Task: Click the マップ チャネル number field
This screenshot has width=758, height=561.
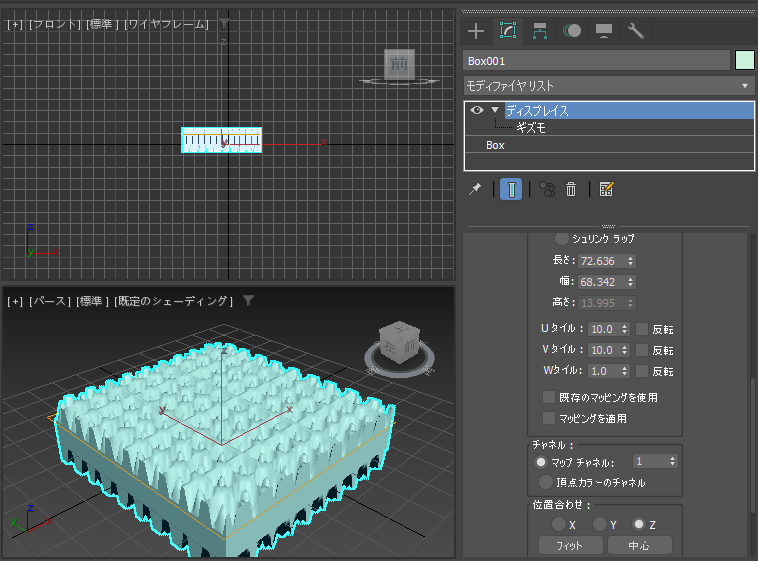Action: [x=650, y=461]
